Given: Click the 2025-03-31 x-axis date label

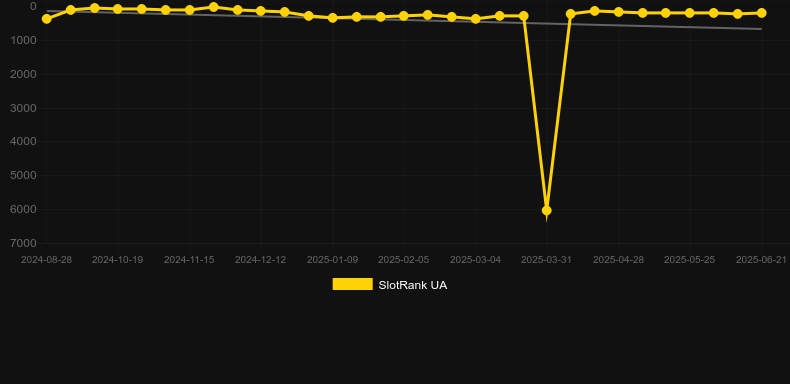Looking at the screenshot, I should (546, 260).
